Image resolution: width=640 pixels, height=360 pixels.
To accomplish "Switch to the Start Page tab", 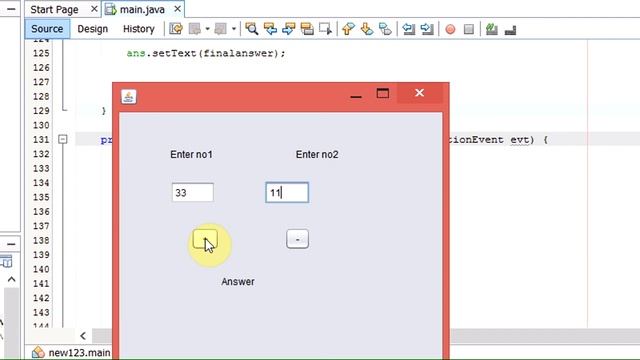I will 54,9.
